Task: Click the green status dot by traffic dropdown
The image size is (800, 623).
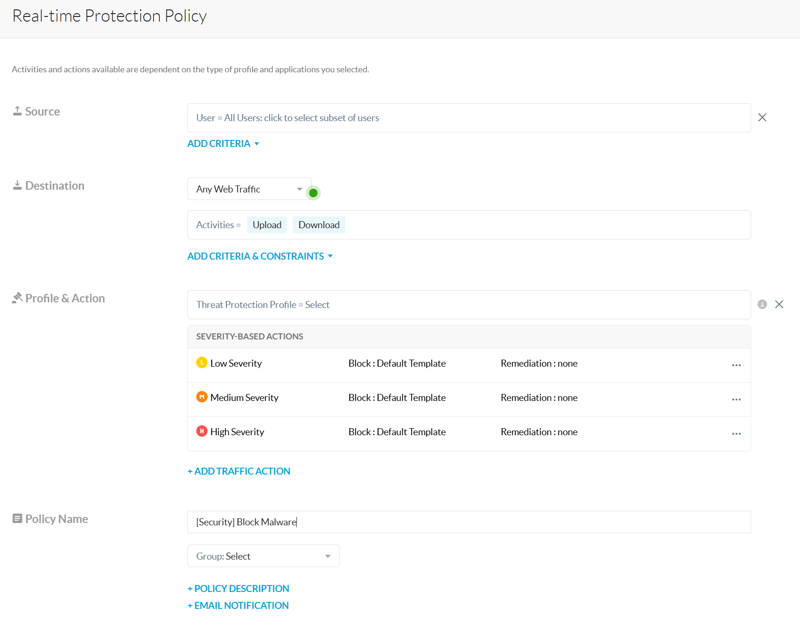Action: 313,193
